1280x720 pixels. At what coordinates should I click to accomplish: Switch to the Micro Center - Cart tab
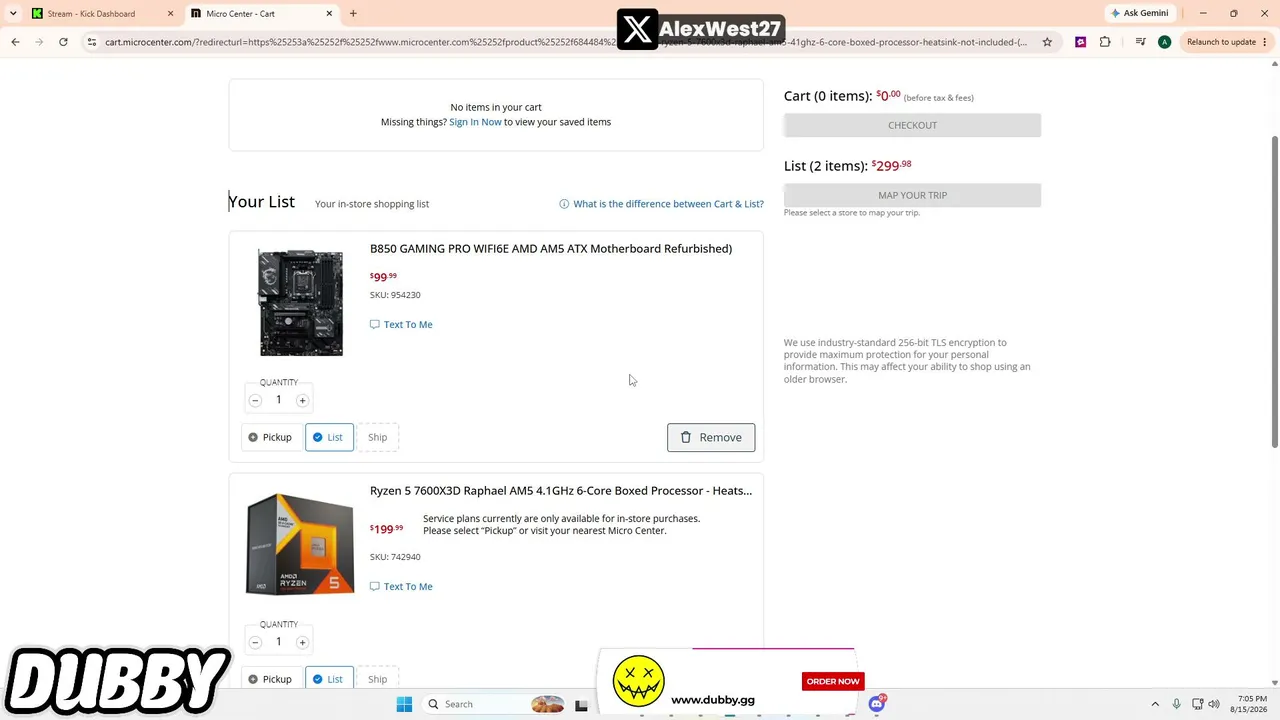click(264, 14)
